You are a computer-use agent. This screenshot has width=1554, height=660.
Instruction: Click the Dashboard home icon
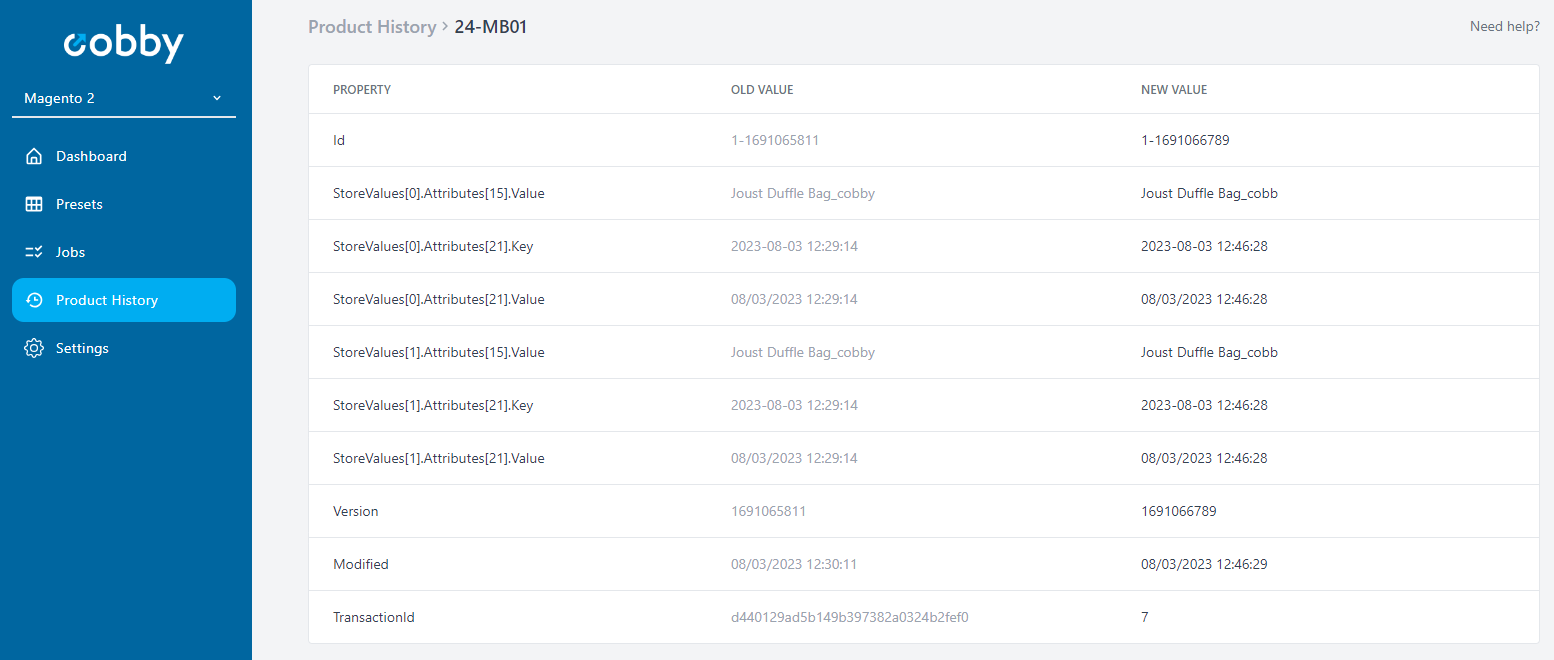(x=34, y=156)
